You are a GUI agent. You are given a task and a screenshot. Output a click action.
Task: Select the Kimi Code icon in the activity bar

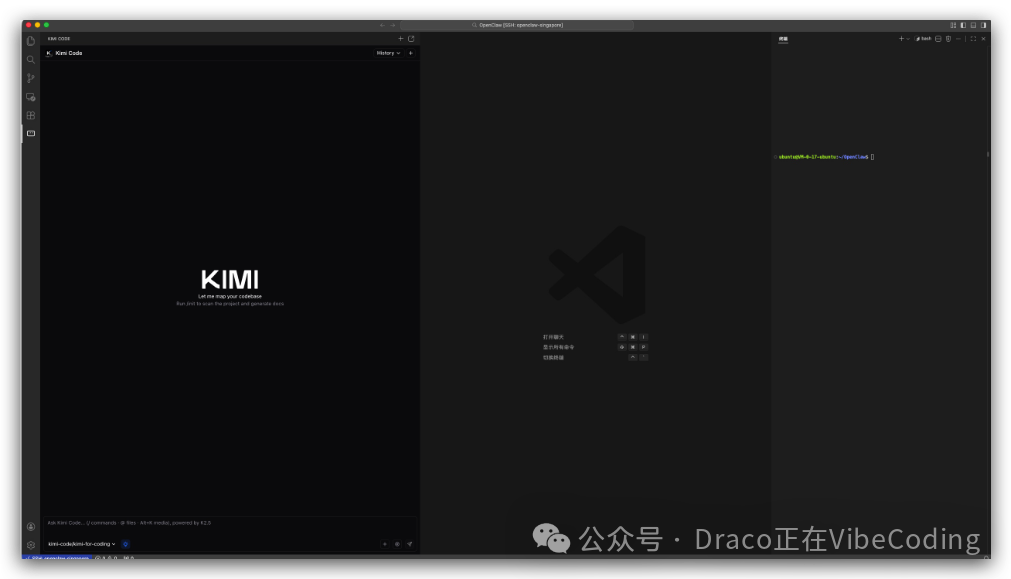(x=30, y=132)
